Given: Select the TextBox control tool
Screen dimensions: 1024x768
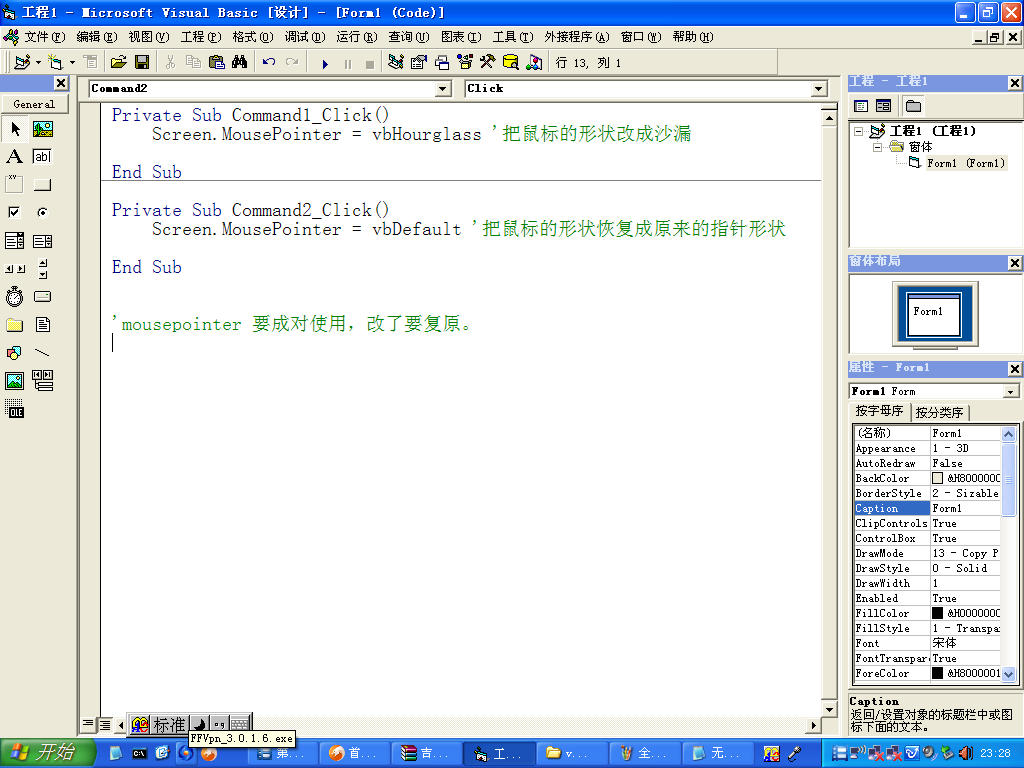Looking at the screenshot, I should tap(42, 157).
